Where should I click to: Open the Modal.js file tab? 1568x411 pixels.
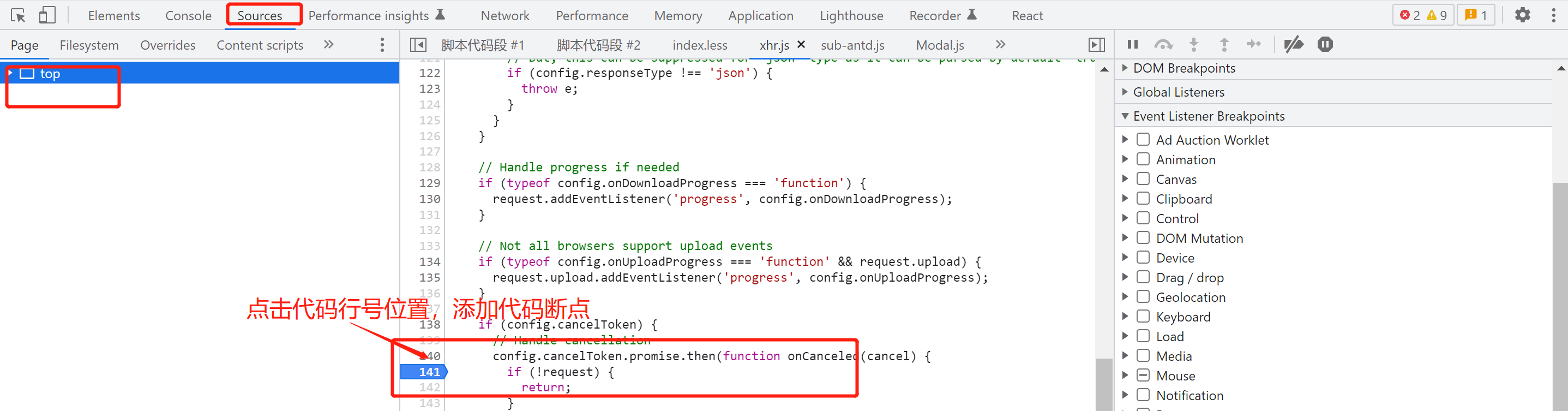coord(940,45)
